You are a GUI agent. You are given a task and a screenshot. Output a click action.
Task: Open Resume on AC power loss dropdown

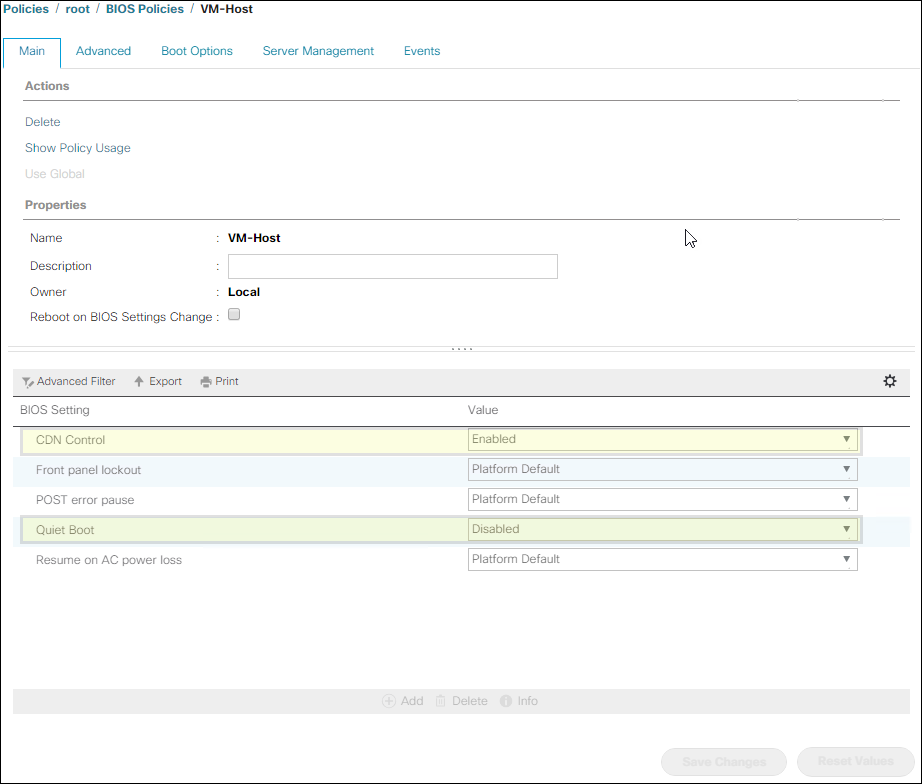tap(663, 559)
